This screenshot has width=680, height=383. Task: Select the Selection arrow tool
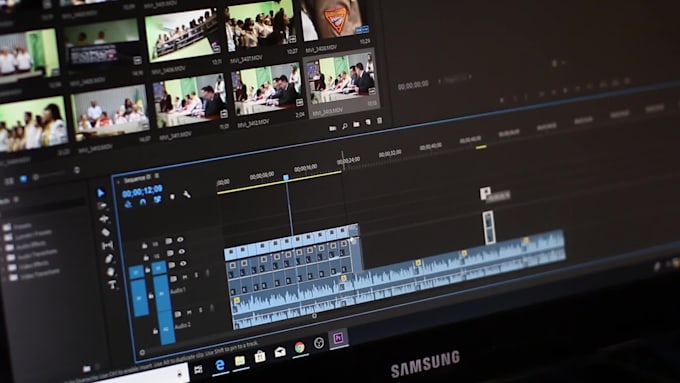coord(101,193)
